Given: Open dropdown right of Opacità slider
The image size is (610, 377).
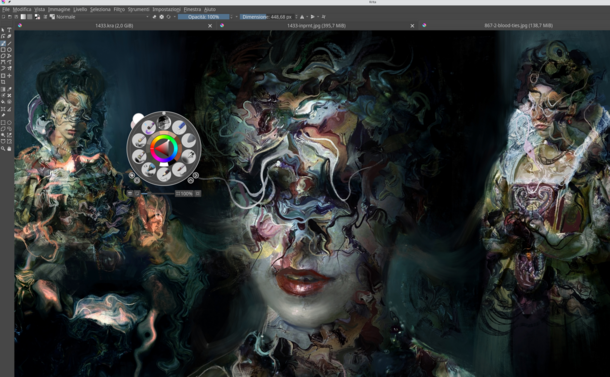Looking at the screenshot, I should (236, 17).
